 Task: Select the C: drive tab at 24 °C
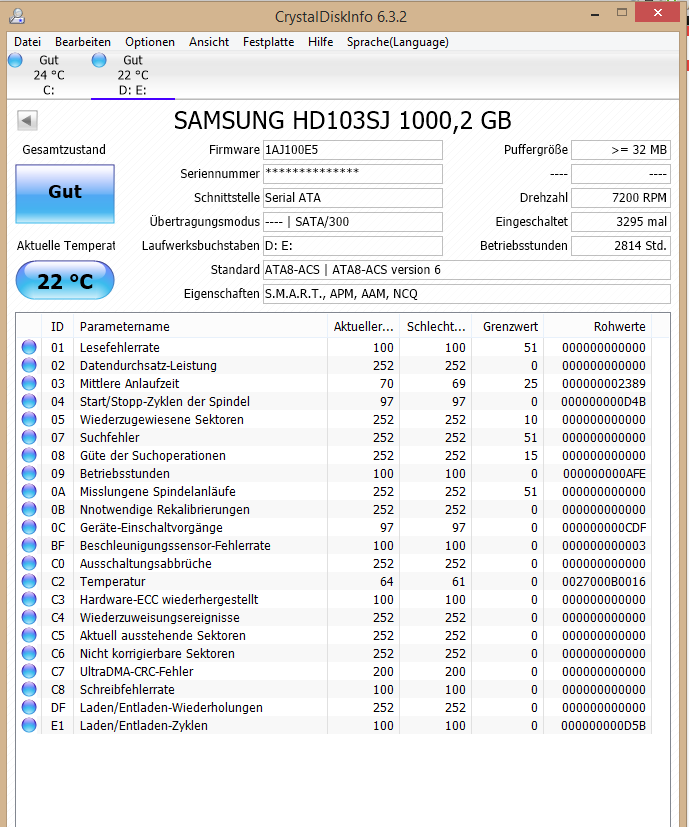(49, 75)
